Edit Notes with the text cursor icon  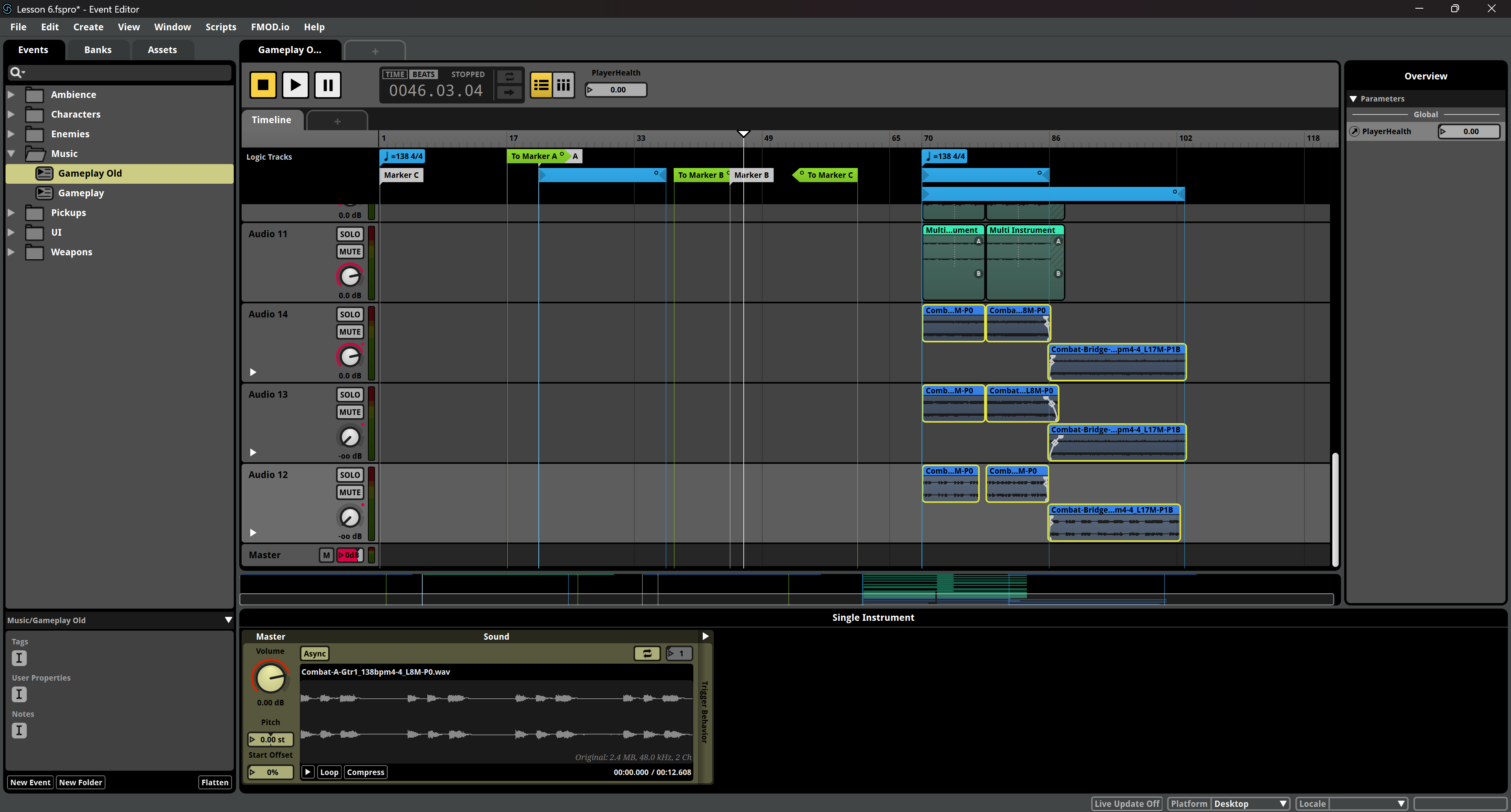pyautogui.click(x=19, y=731)
